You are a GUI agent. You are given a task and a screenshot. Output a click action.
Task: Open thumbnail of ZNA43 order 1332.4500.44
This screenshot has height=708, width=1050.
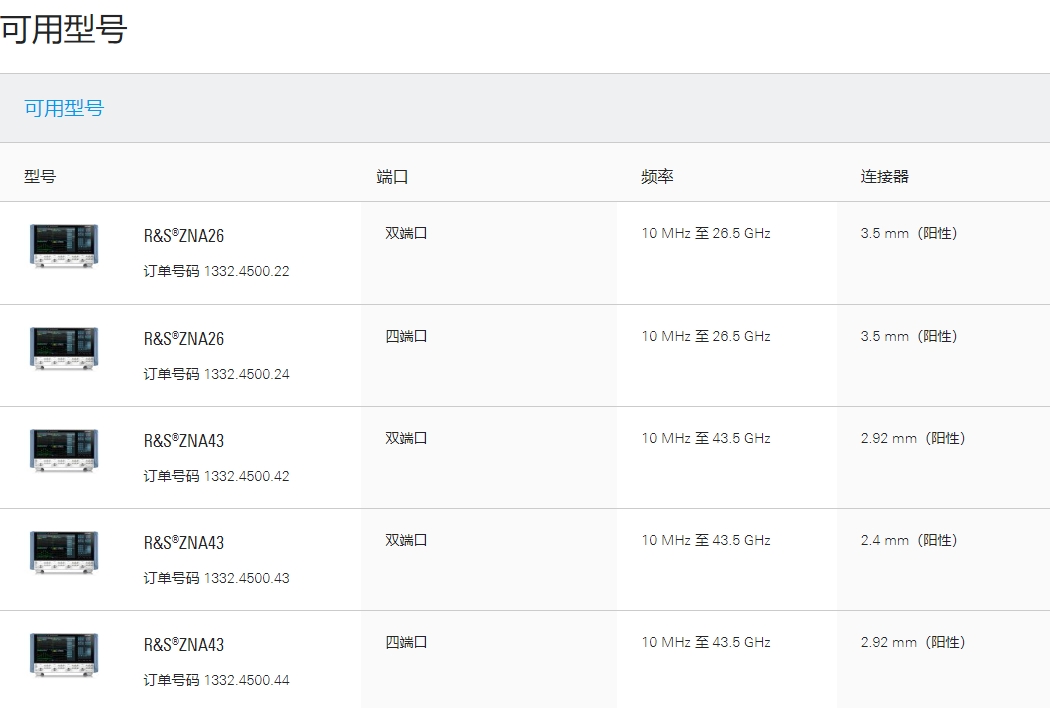(x=64, y=655)
